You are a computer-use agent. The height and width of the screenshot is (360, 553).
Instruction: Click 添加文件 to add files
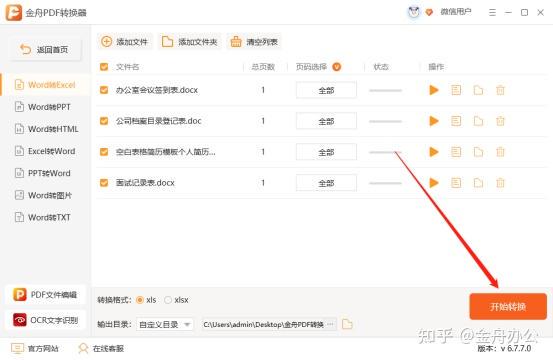(x=125, y=42)
